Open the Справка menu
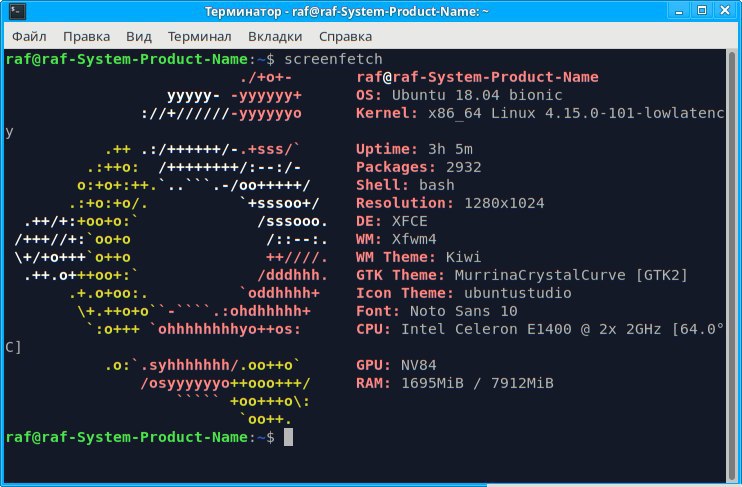This screenshot has width=742, height=487. tap(345, 36)
